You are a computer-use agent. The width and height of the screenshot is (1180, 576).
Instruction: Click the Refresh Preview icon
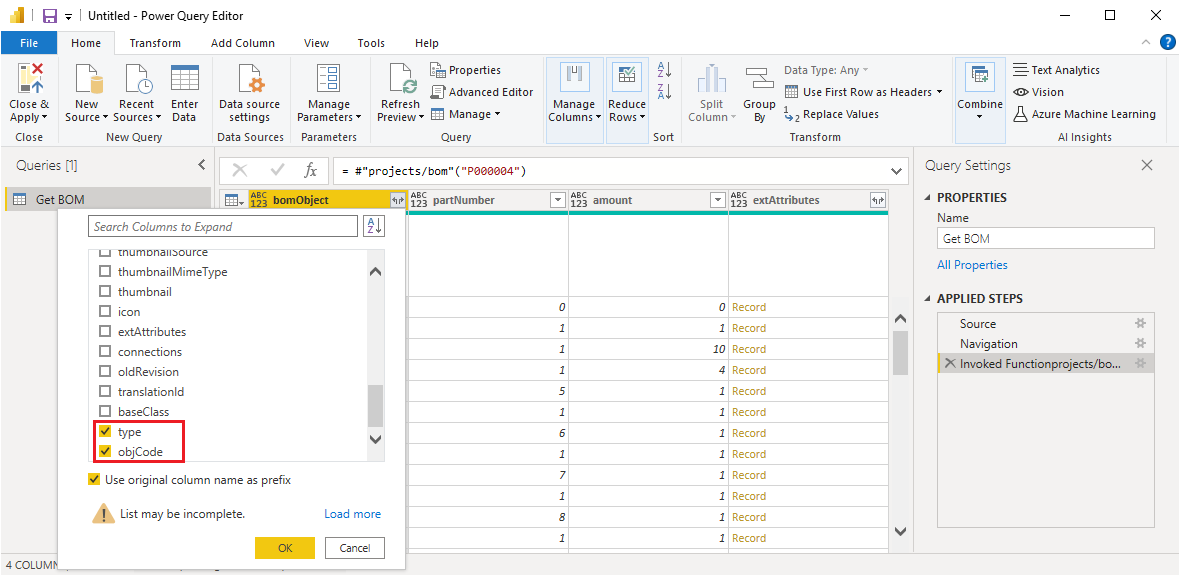400,80
